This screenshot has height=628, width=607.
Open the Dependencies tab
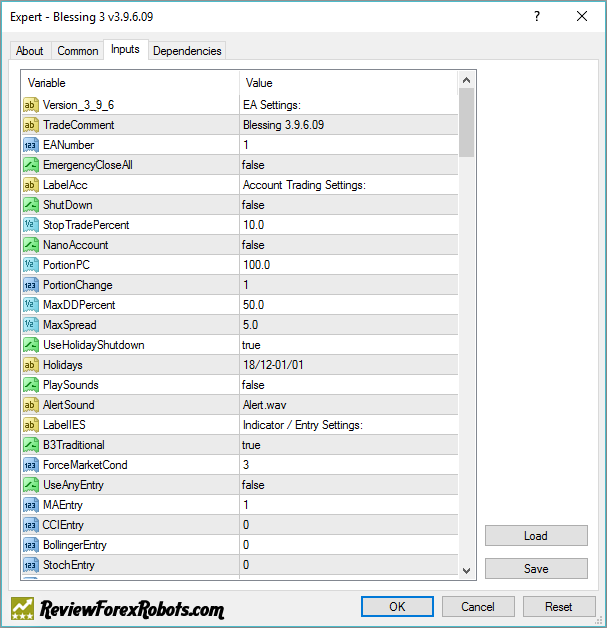(x=187, y=51)
